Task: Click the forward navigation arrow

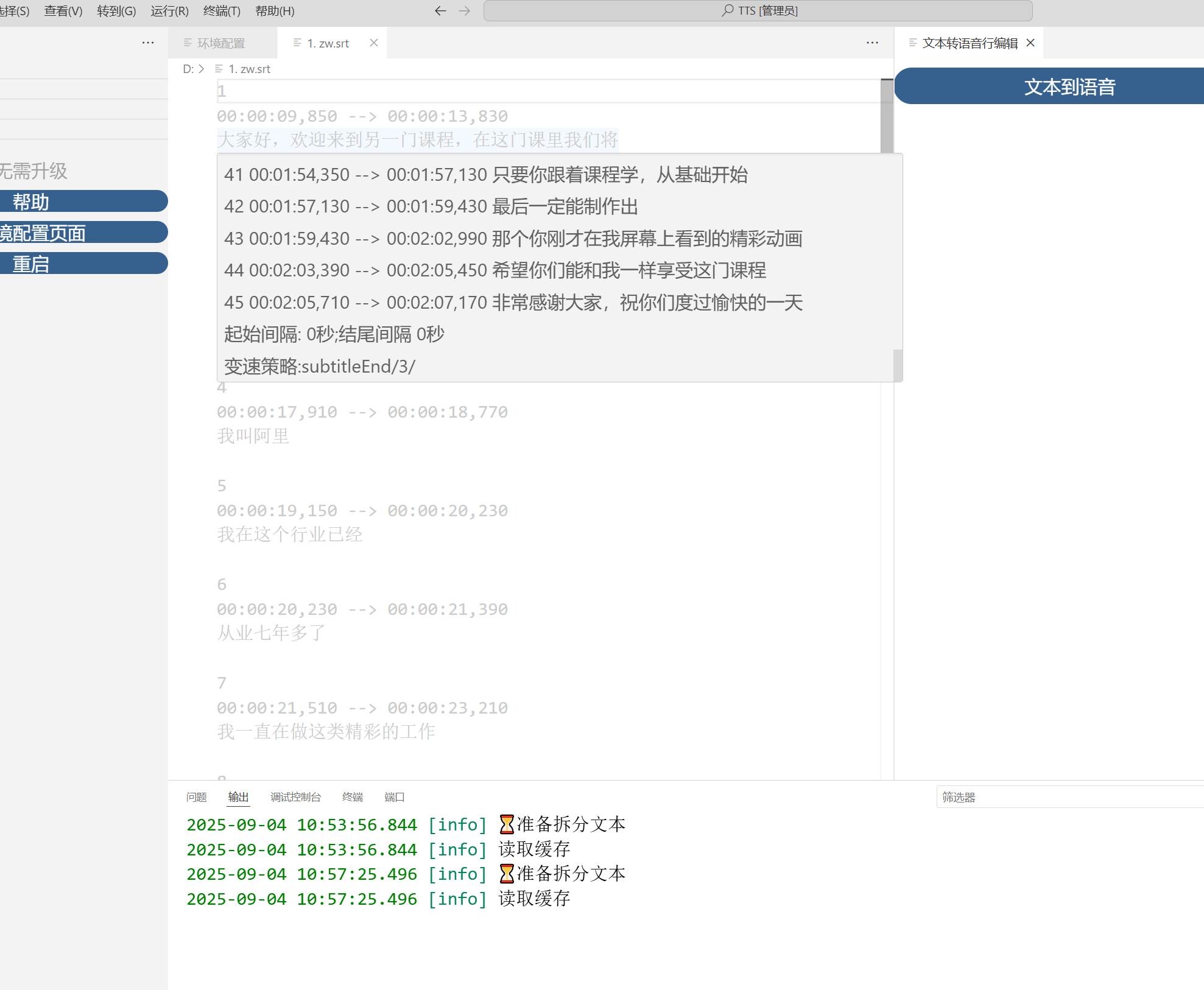Action: click(465, 11)
